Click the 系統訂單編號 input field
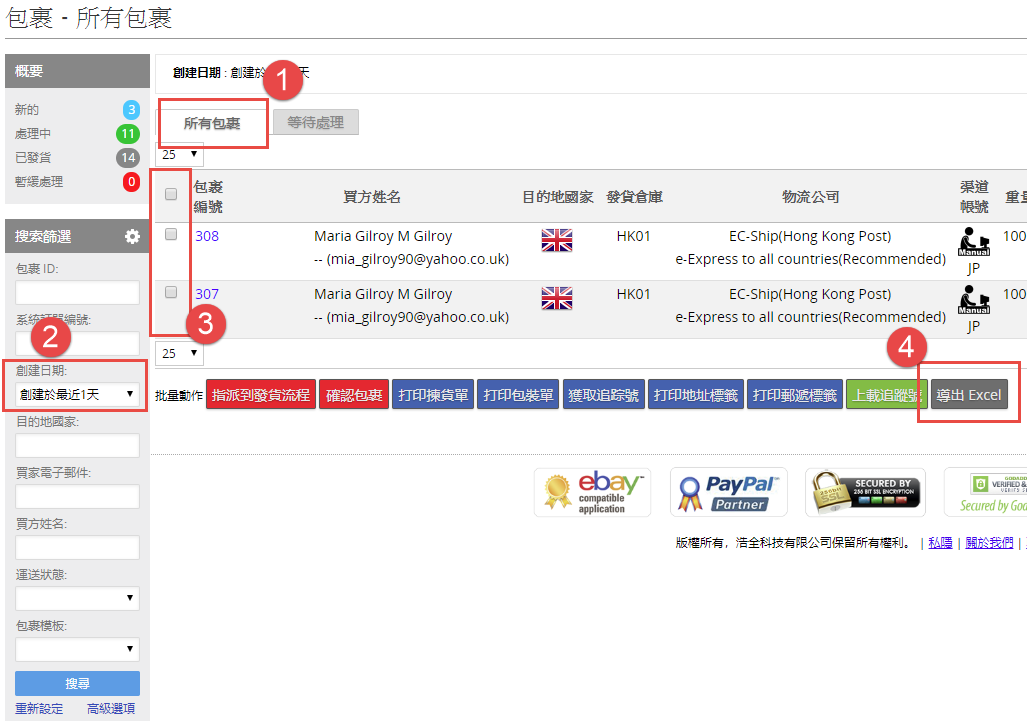1027x721 pixels. (77, 343)
